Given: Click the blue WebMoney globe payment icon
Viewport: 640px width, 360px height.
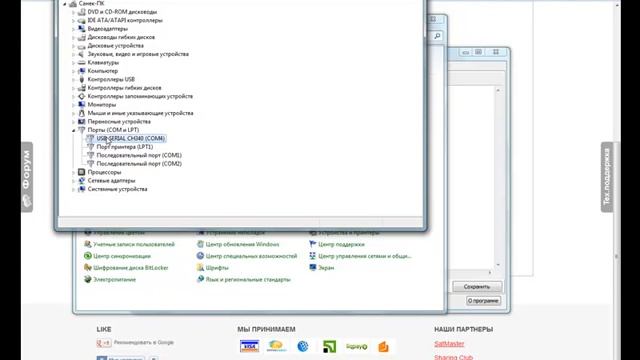Looking at the screenshot, I should [x=302, y=346].
